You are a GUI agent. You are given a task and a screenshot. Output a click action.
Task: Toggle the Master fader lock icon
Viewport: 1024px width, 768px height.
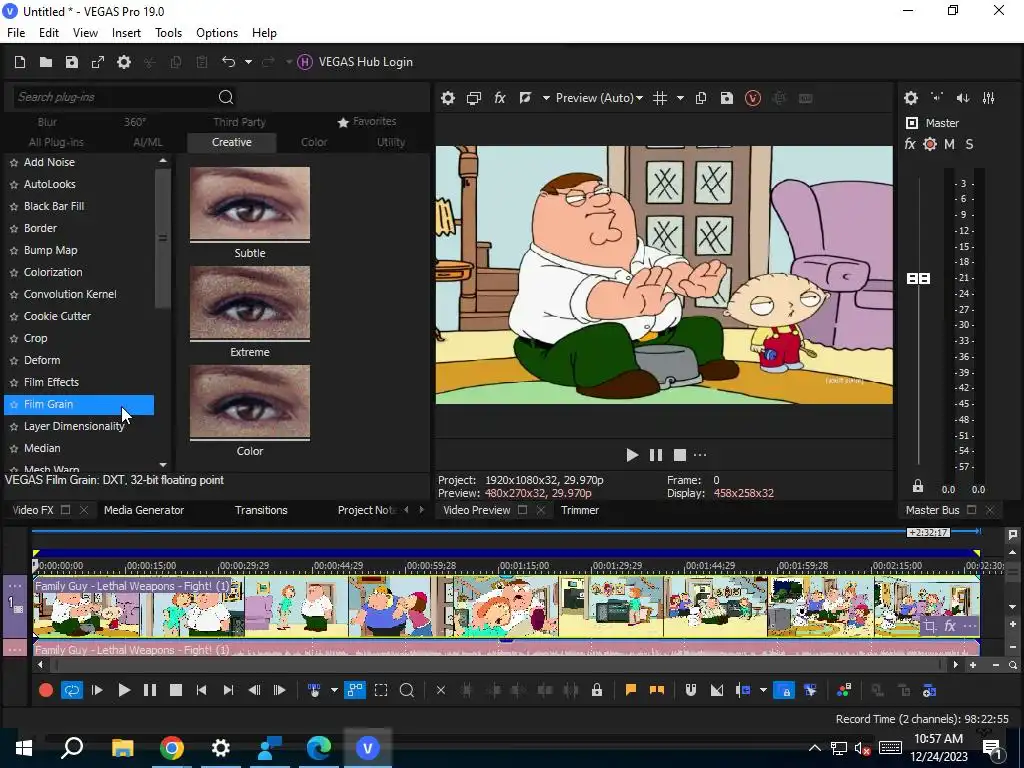[918, 486]
